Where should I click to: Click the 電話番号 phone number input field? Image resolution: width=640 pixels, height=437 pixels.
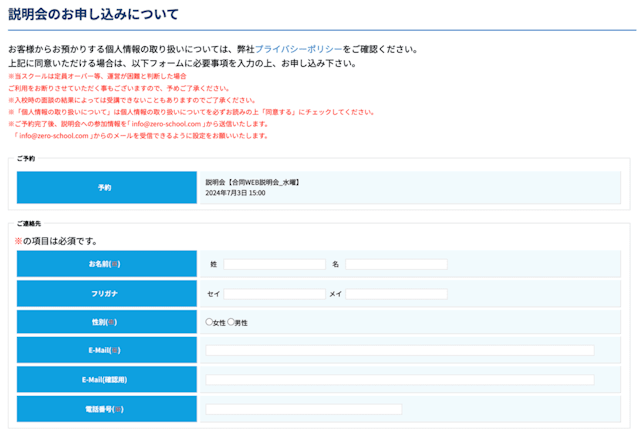[x=304, y=409]
